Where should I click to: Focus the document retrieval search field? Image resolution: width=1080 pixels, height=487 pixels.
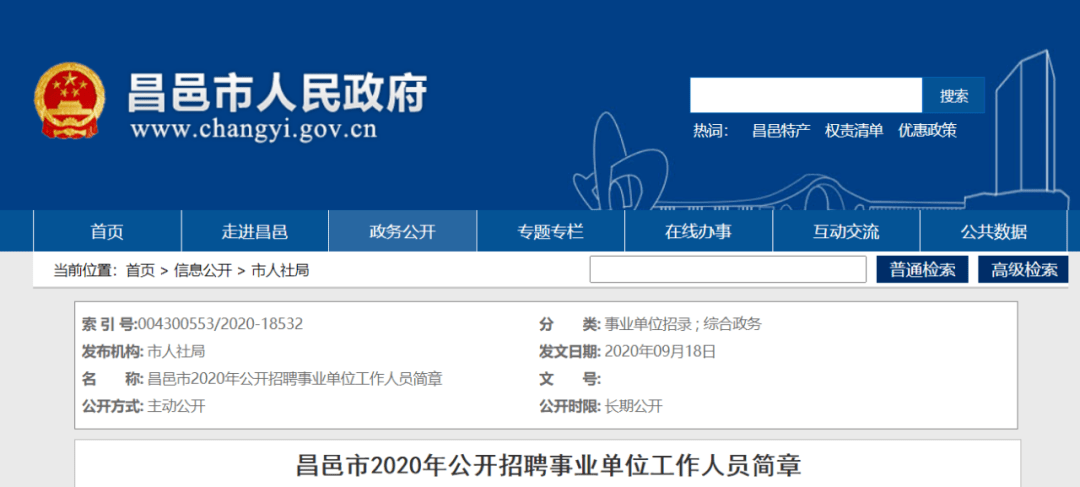(x=727, y=270)
